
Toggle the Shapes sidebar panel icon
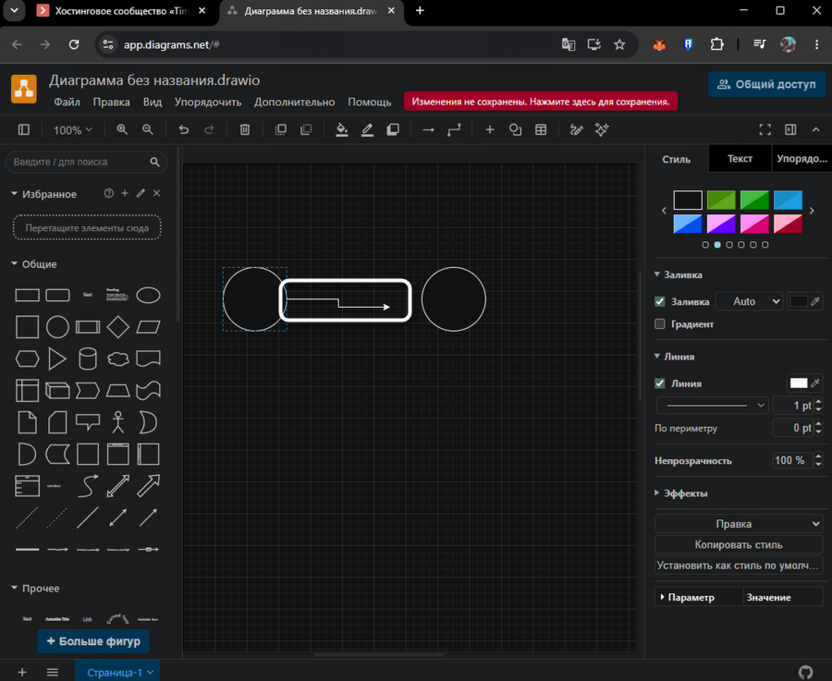click(x=24, y=130)
